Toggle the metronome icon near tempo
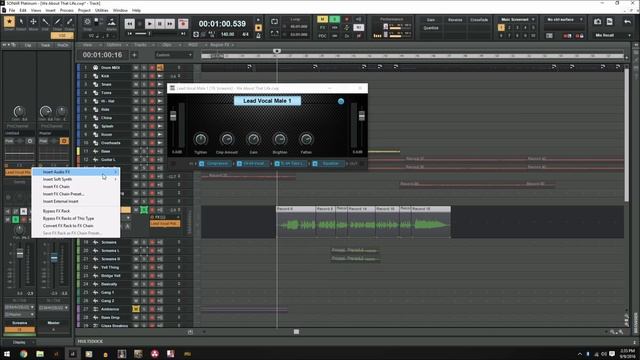The image size is (640, 360). (x=258, y=36)
